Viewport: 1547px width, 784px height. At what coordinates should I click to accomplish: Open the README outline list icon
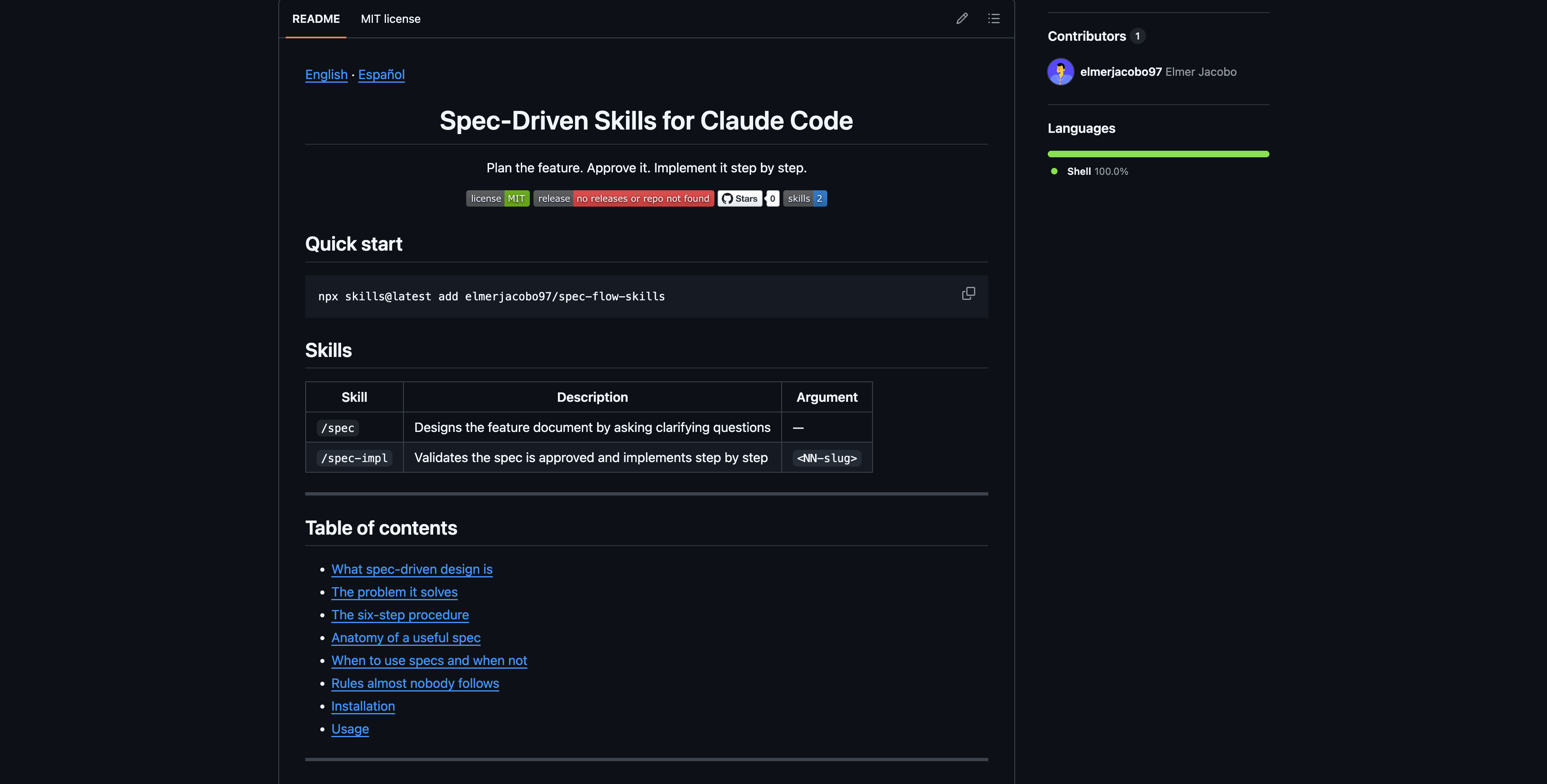click(x=994, y=19)
